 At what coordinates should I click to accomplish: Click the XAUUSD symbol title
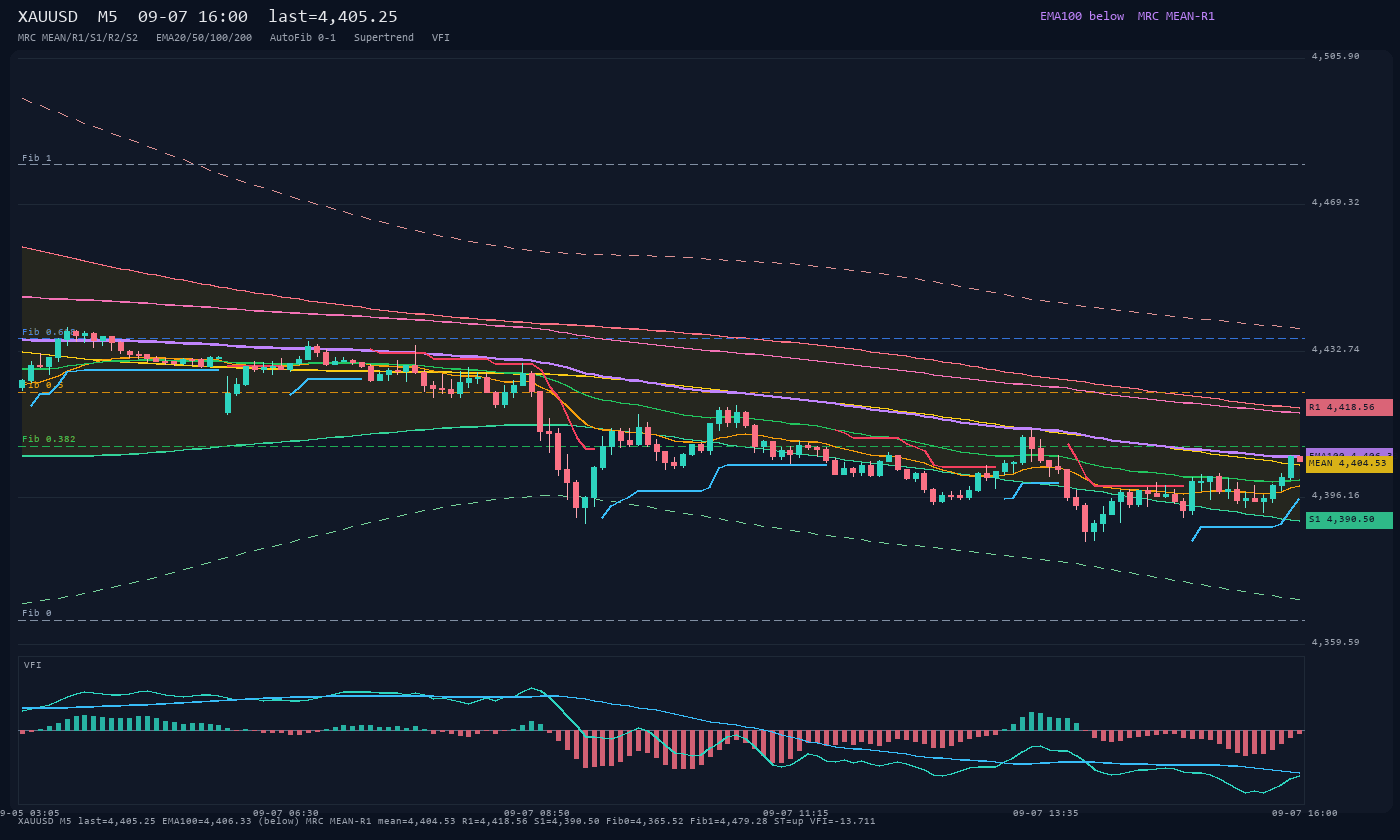49,17
